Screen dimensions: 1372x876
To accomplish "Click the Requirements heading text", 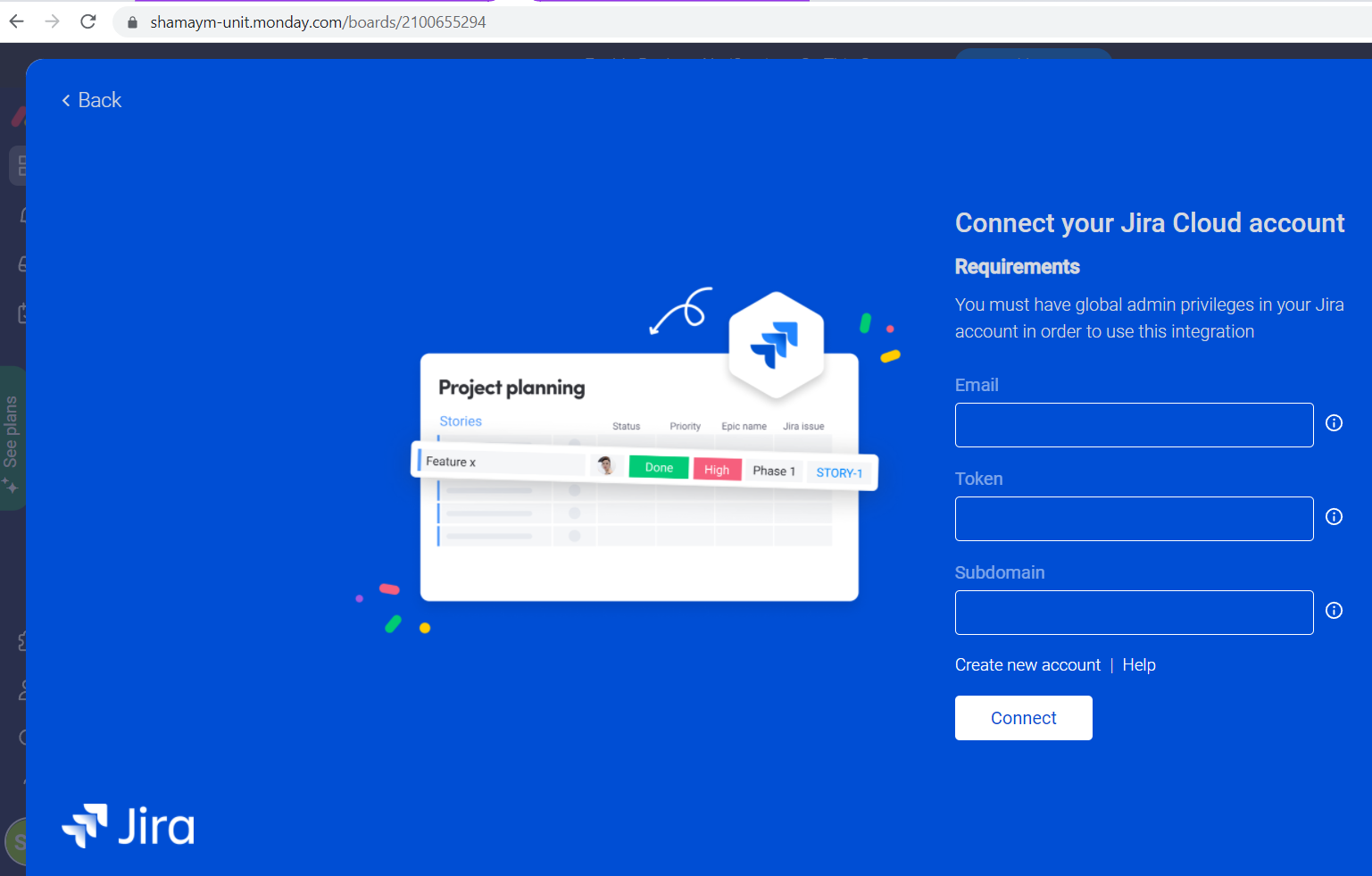I will 1018,267.
